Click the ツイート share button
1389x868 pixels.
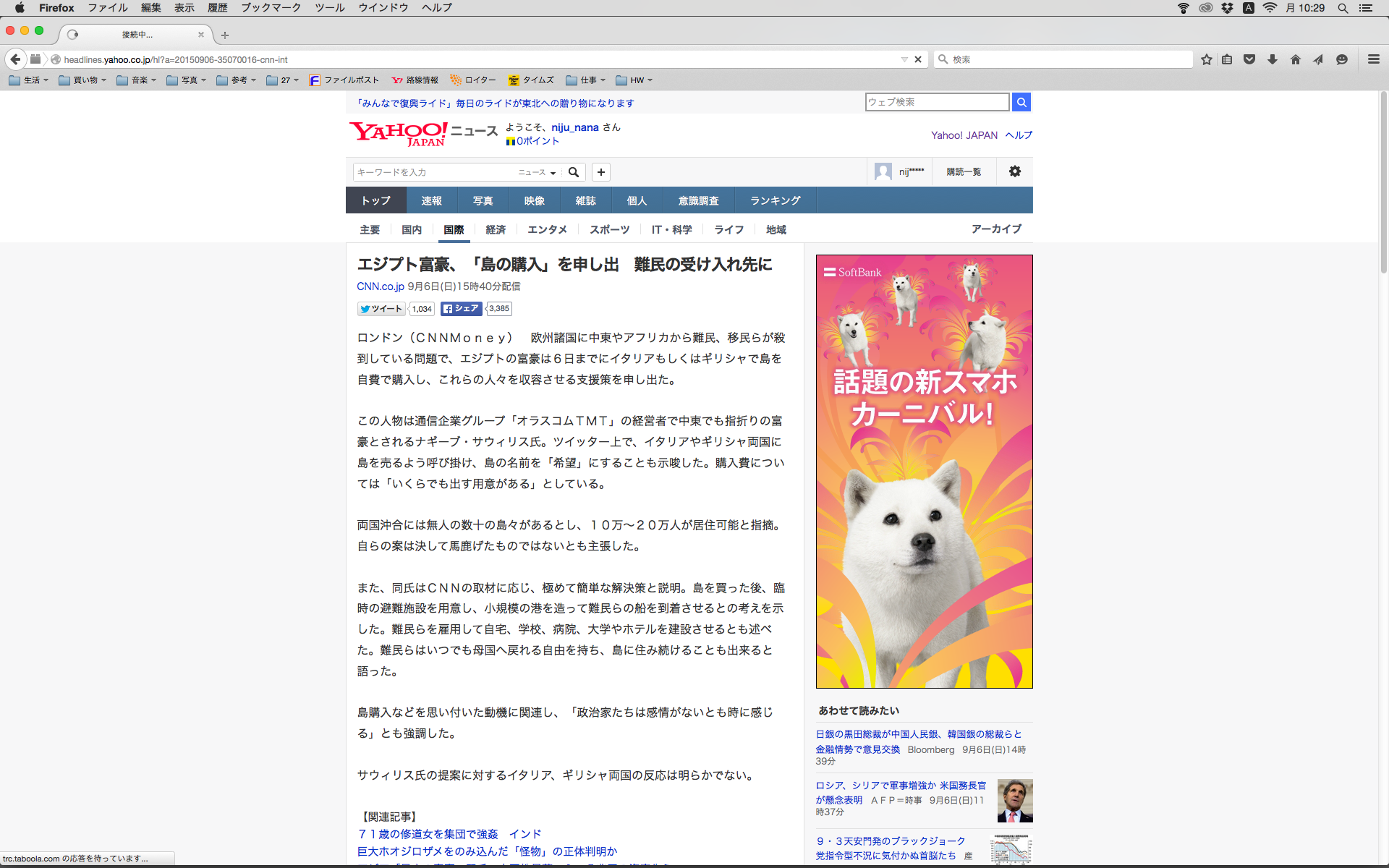[381, 309]
